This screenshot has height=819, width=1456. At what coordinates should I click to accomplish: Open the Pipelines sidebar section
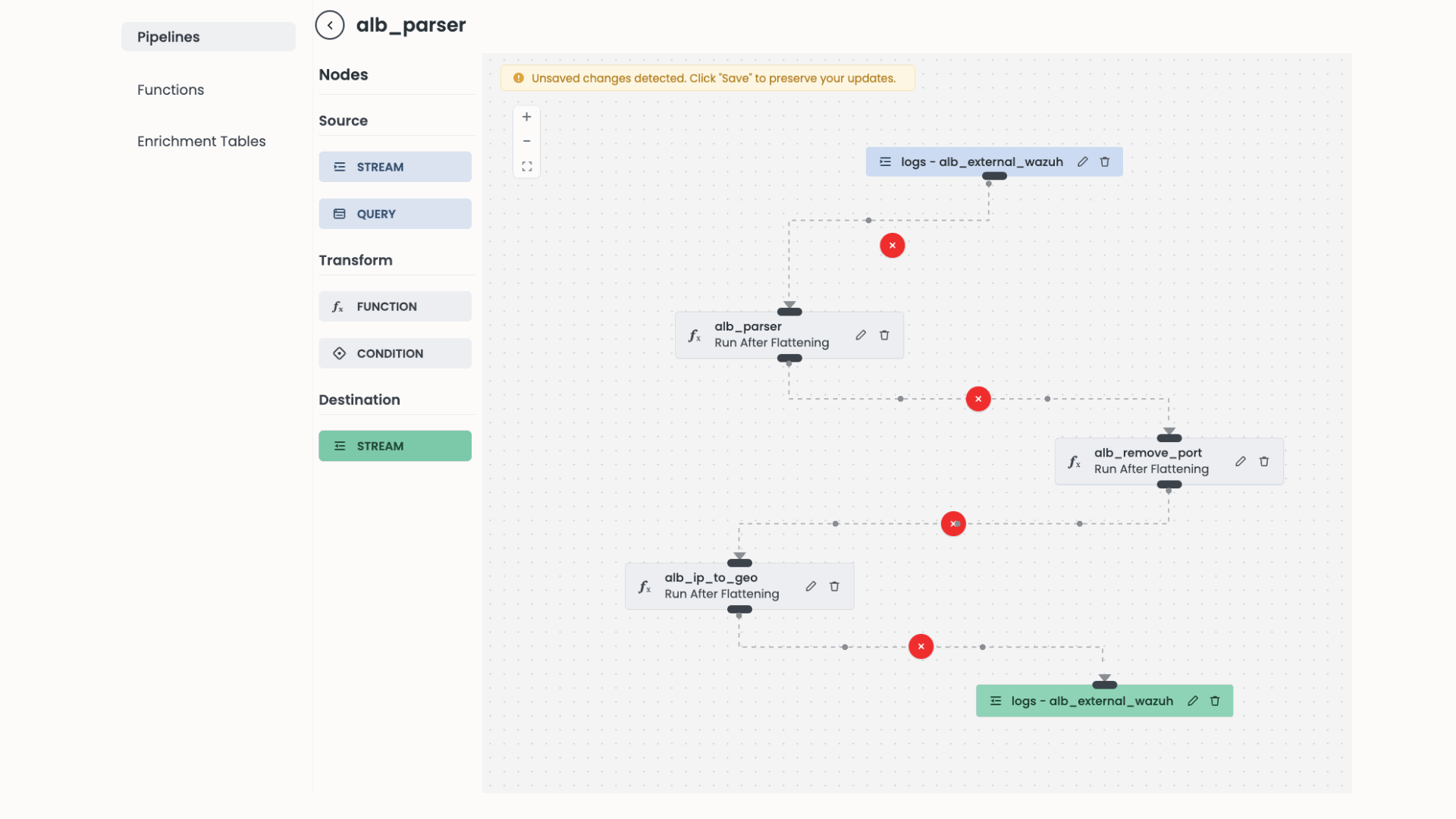pyautogui.click(x=209, y=36)
